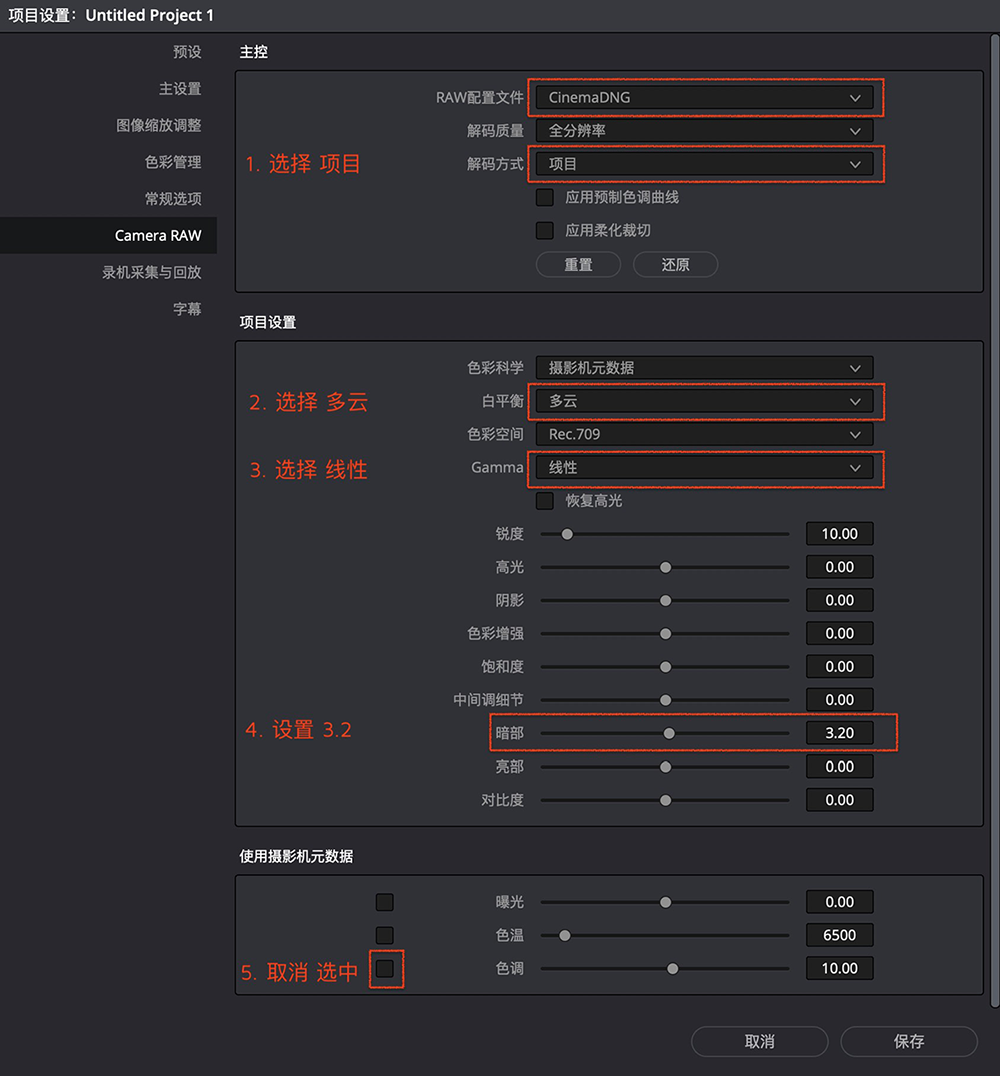1000x1076 pixels.
Task: Open the 色彩空间 dropdown set to Rec.709
Action: click(x=705, y=434)
